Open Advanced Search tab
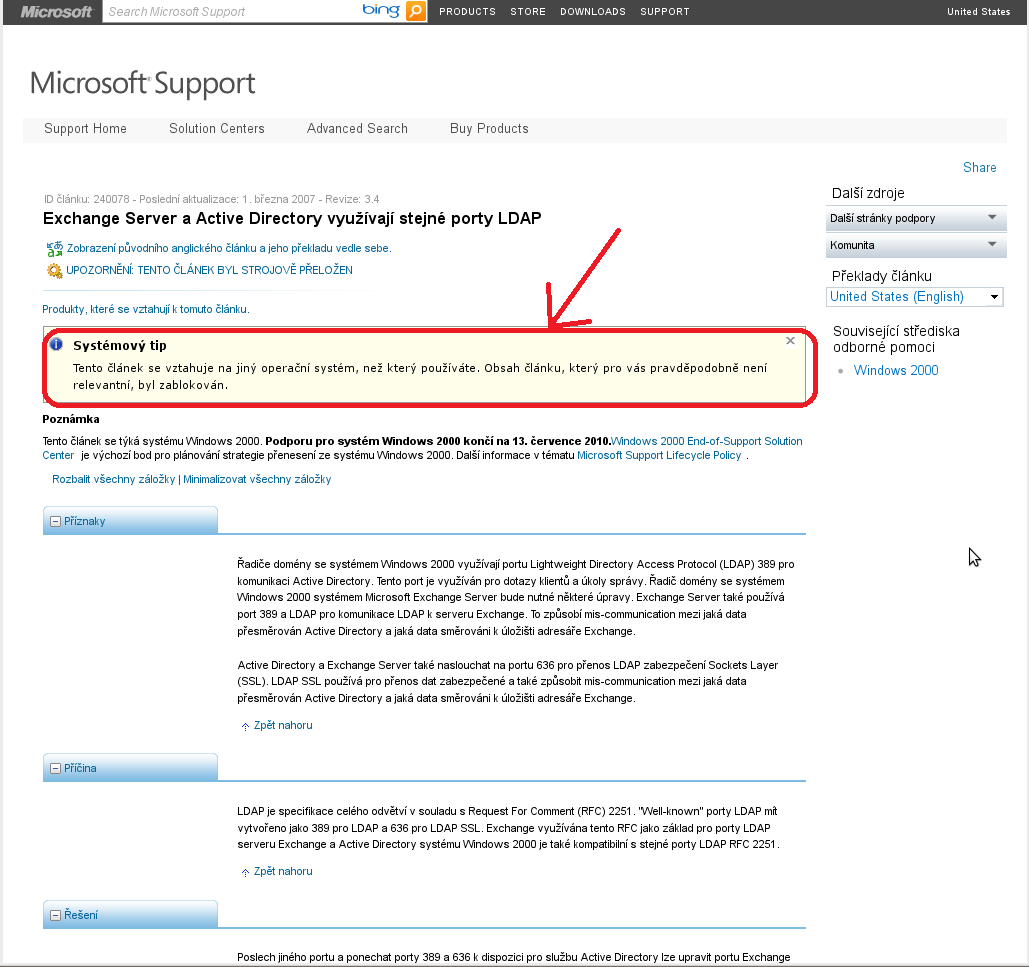 357,129
